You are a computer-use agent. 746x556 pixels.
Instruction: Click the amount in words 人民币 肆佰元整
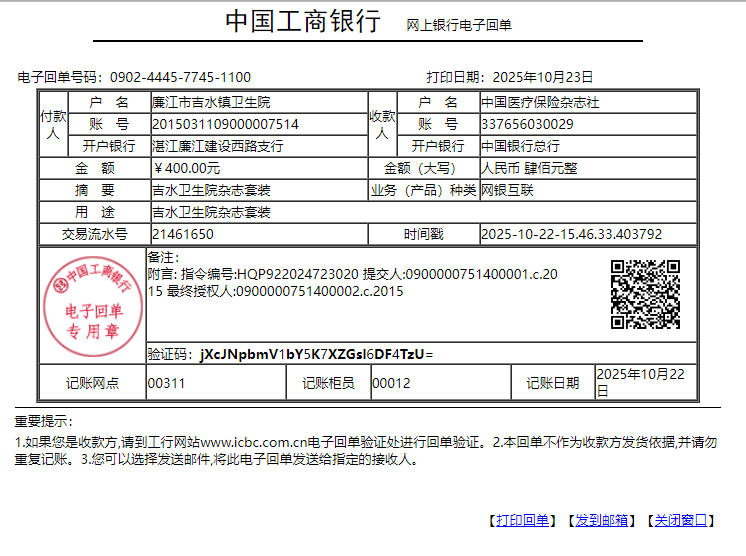[x=529, y=168]
